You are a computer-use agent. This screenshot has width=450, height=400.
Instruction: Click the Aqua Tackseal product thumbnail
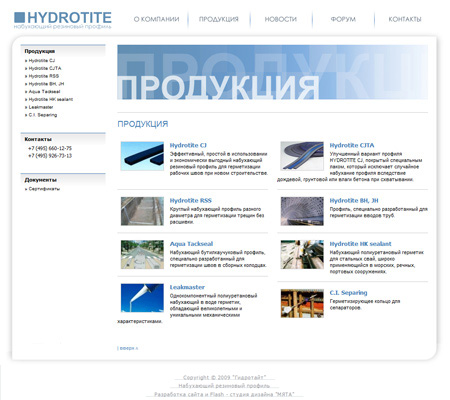tap(142, 254)
